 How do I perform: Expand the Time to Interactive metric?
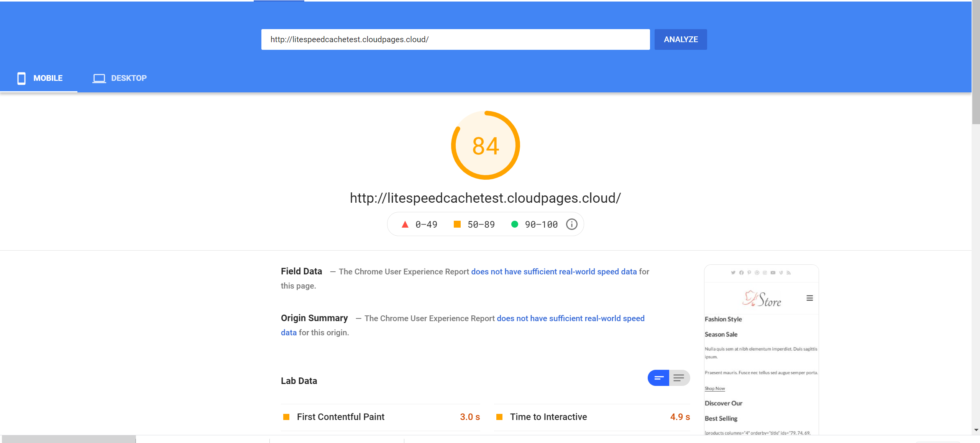tap(548, 417)
